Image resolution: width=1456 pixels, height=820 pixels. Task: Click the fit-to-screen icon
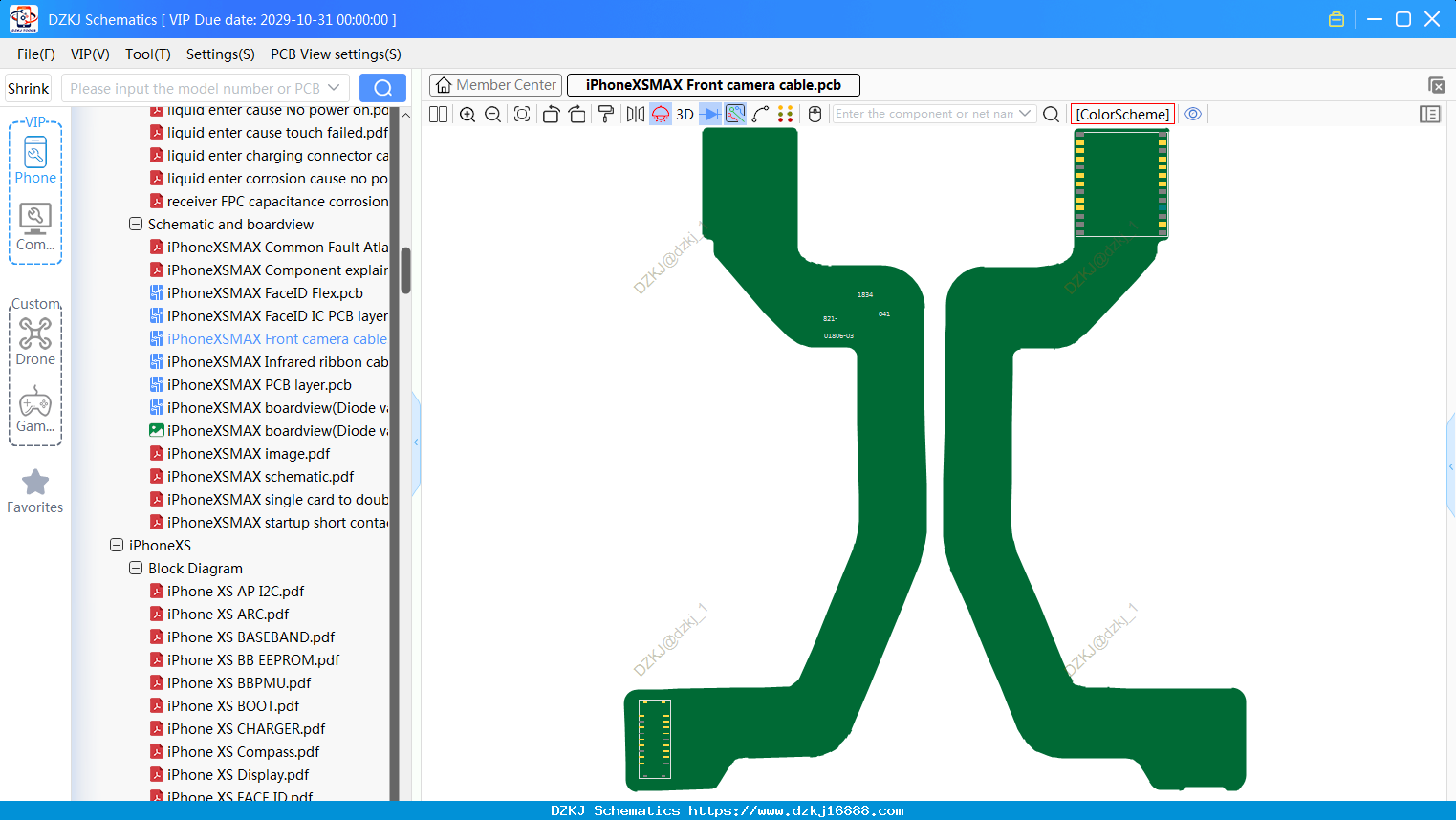[522, 114]
